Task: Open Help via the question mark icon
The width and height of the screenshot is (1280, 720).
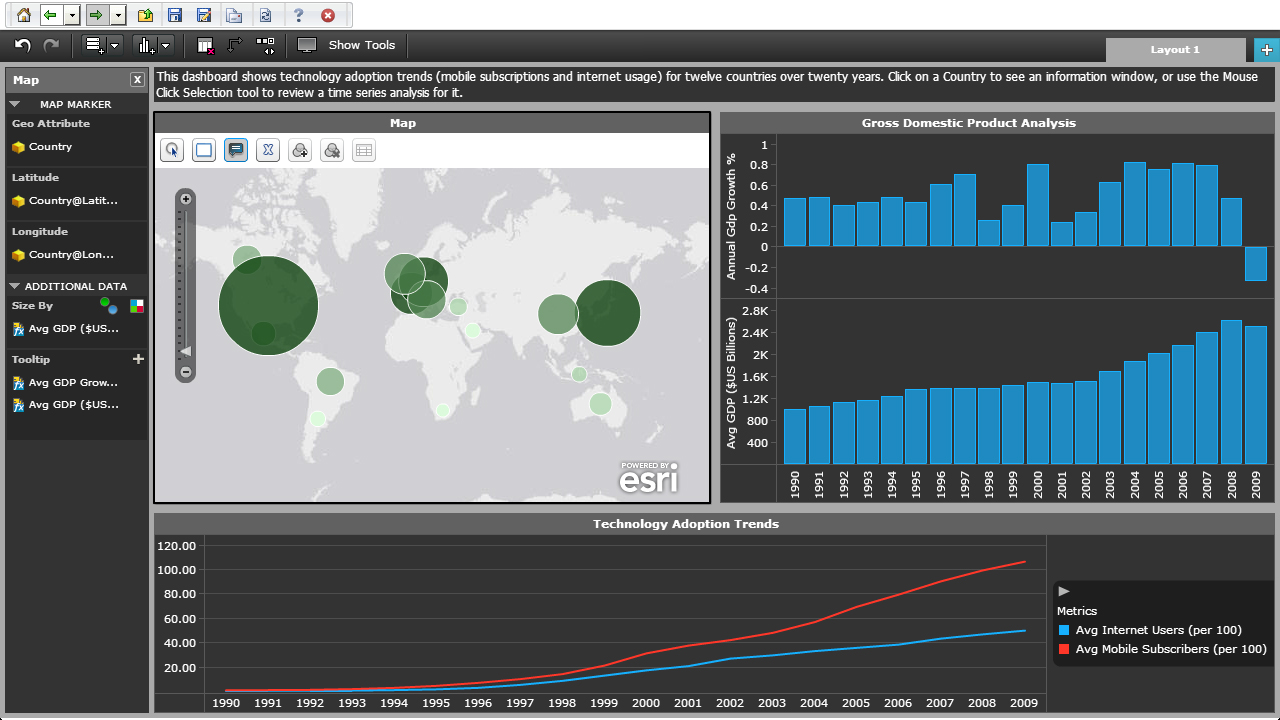Action: [x=298, y=15]
